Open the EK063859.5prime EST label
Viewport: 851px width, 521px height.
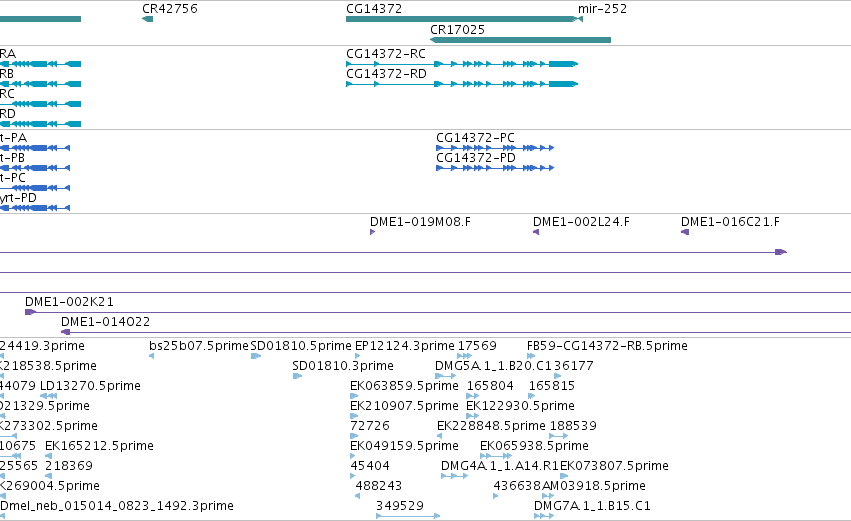pos(404,386)
